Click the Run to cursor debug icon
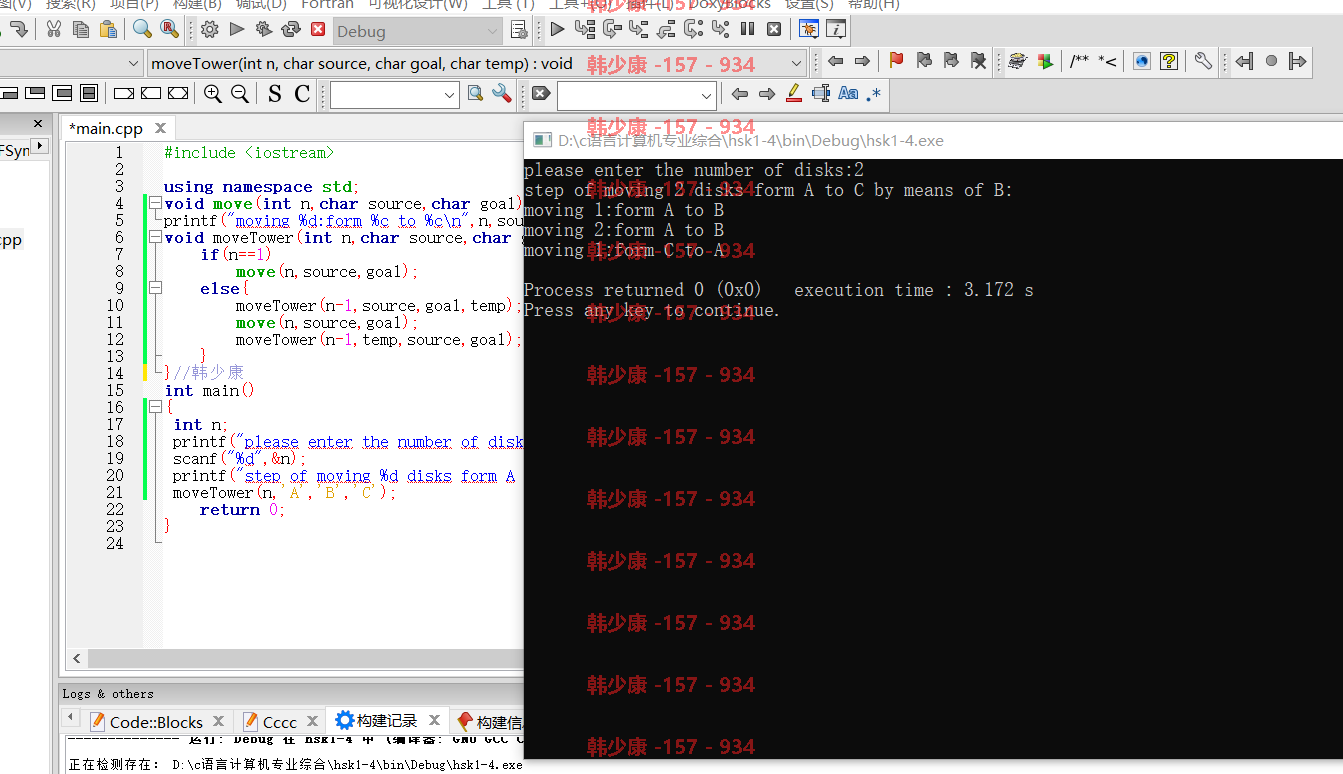 585,29
